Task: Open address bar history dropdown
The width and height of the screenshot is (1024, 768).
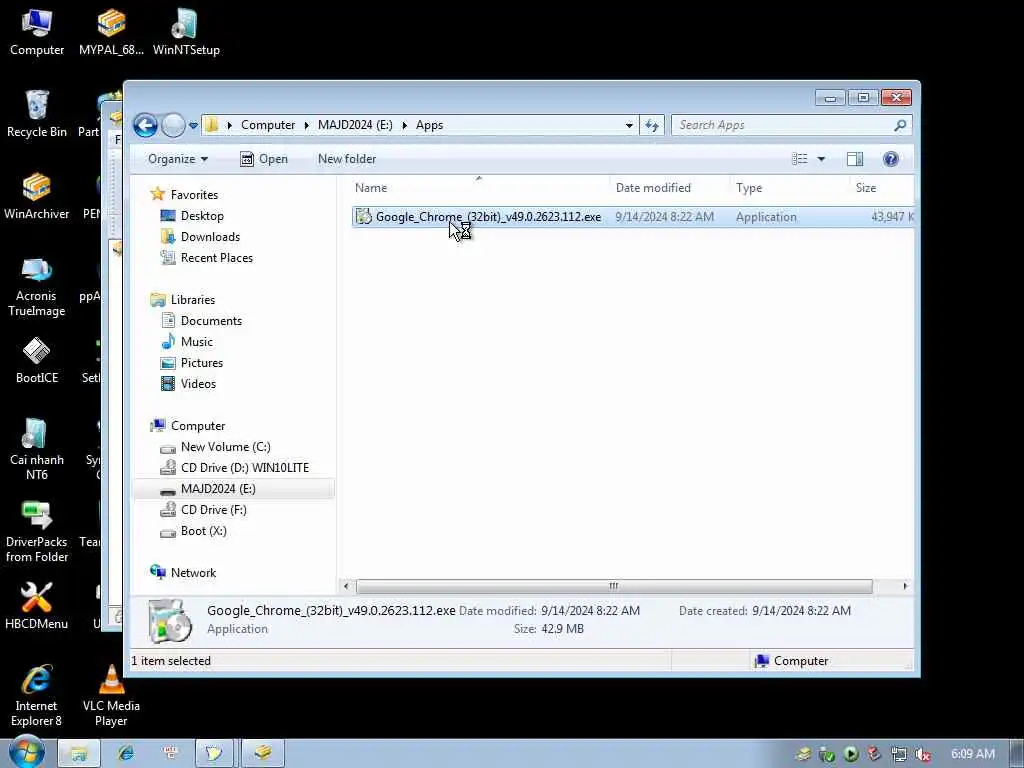Action: [x=629, y=125]
